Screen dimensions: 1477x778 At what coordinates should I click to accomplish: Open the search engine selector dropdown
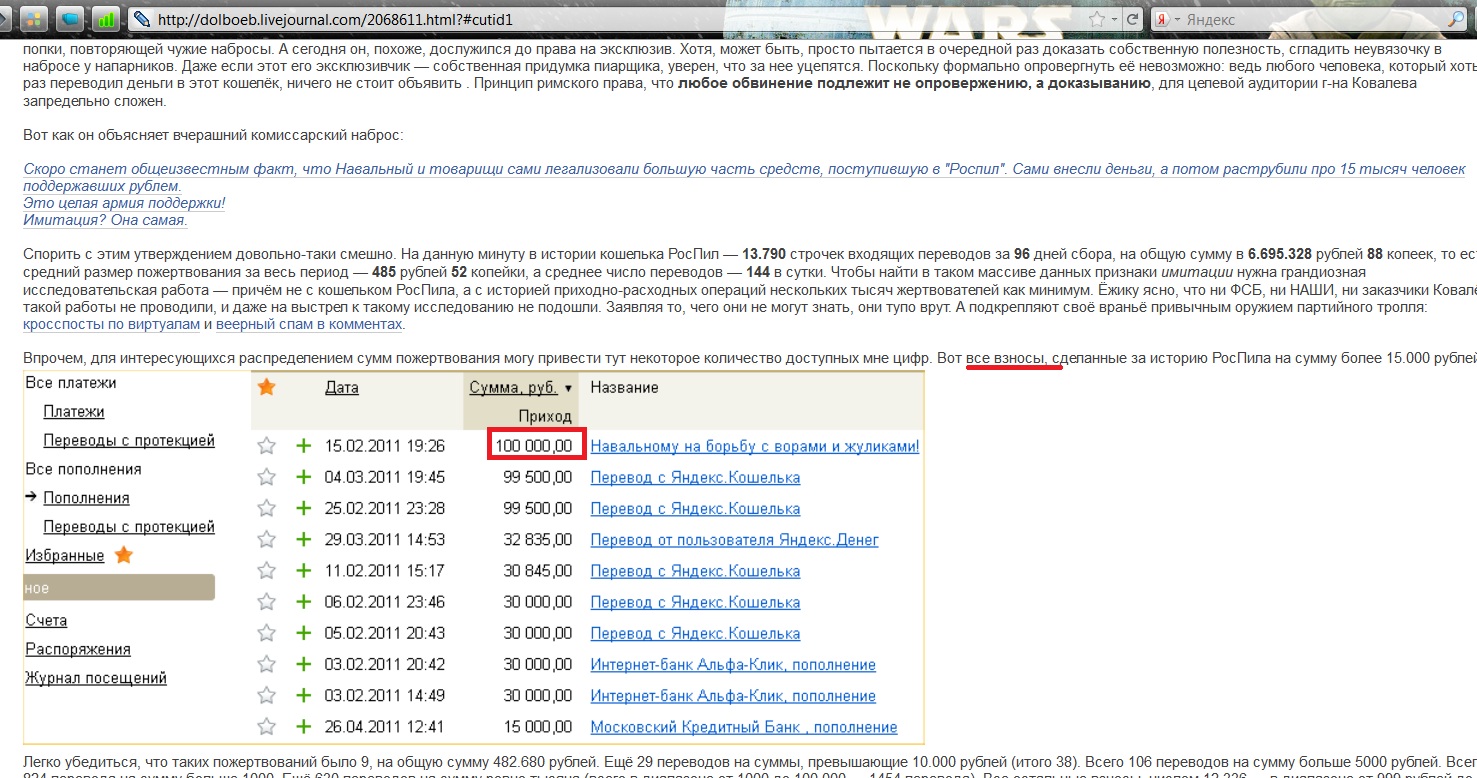(1178, 20)
